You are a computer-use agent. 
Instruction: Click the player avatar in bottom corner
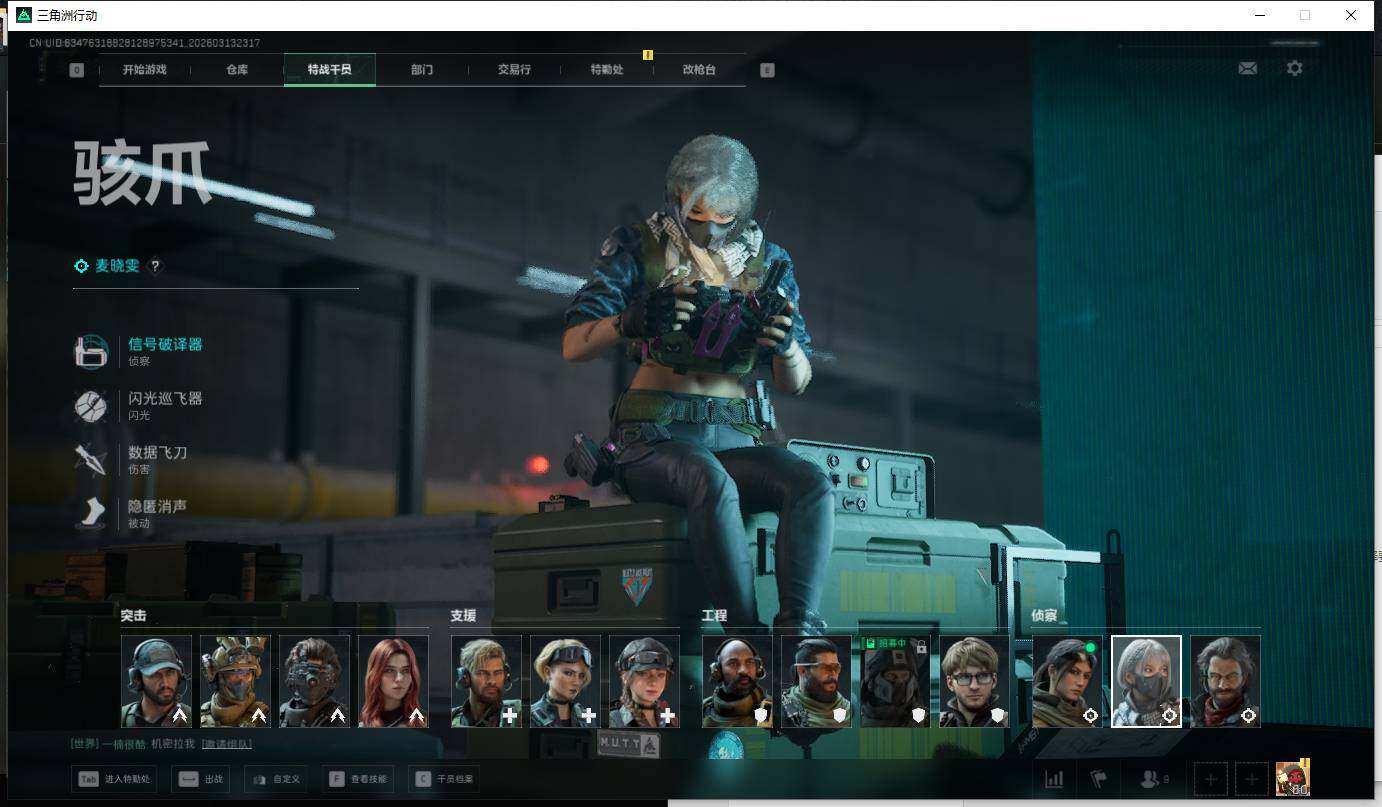click(x=1292, y=779)
